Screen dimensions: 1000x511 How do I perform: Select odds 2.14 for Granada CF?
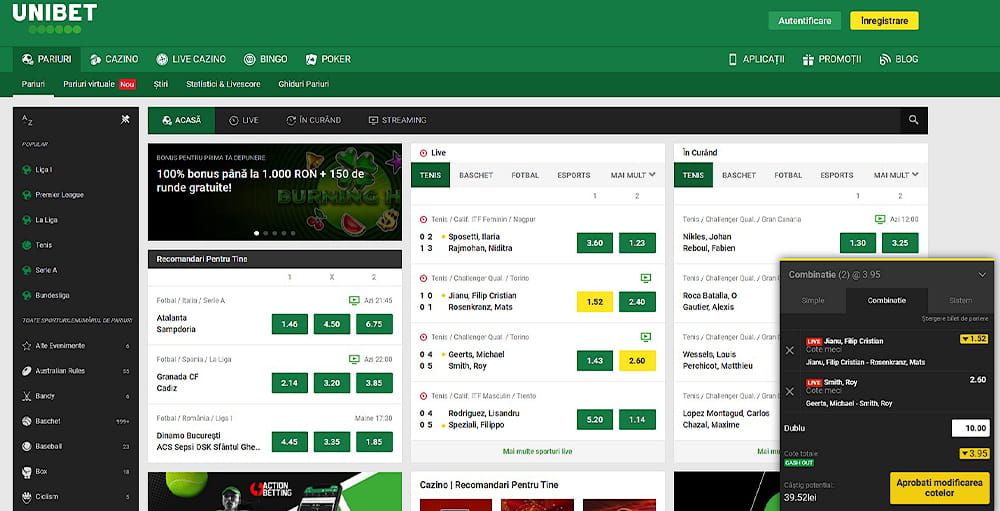[x=290, y=383]
